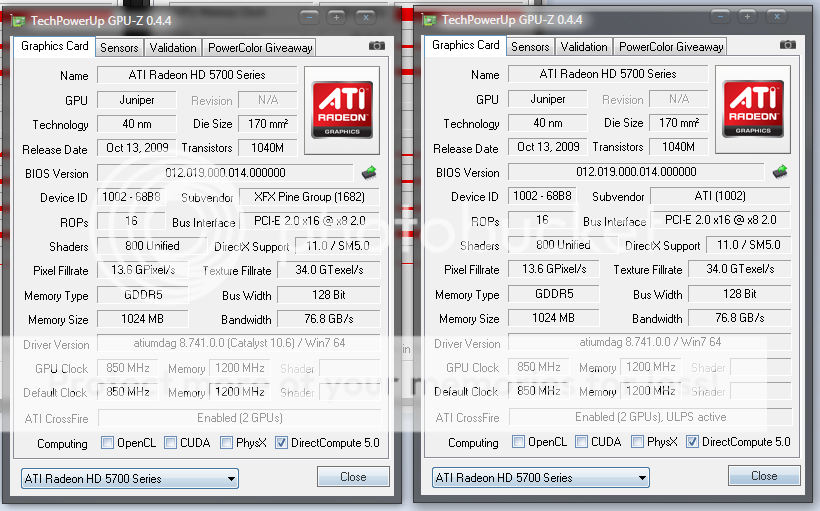
Task: Click BIOS Version field in left window
Action: (x=225, y=173)
